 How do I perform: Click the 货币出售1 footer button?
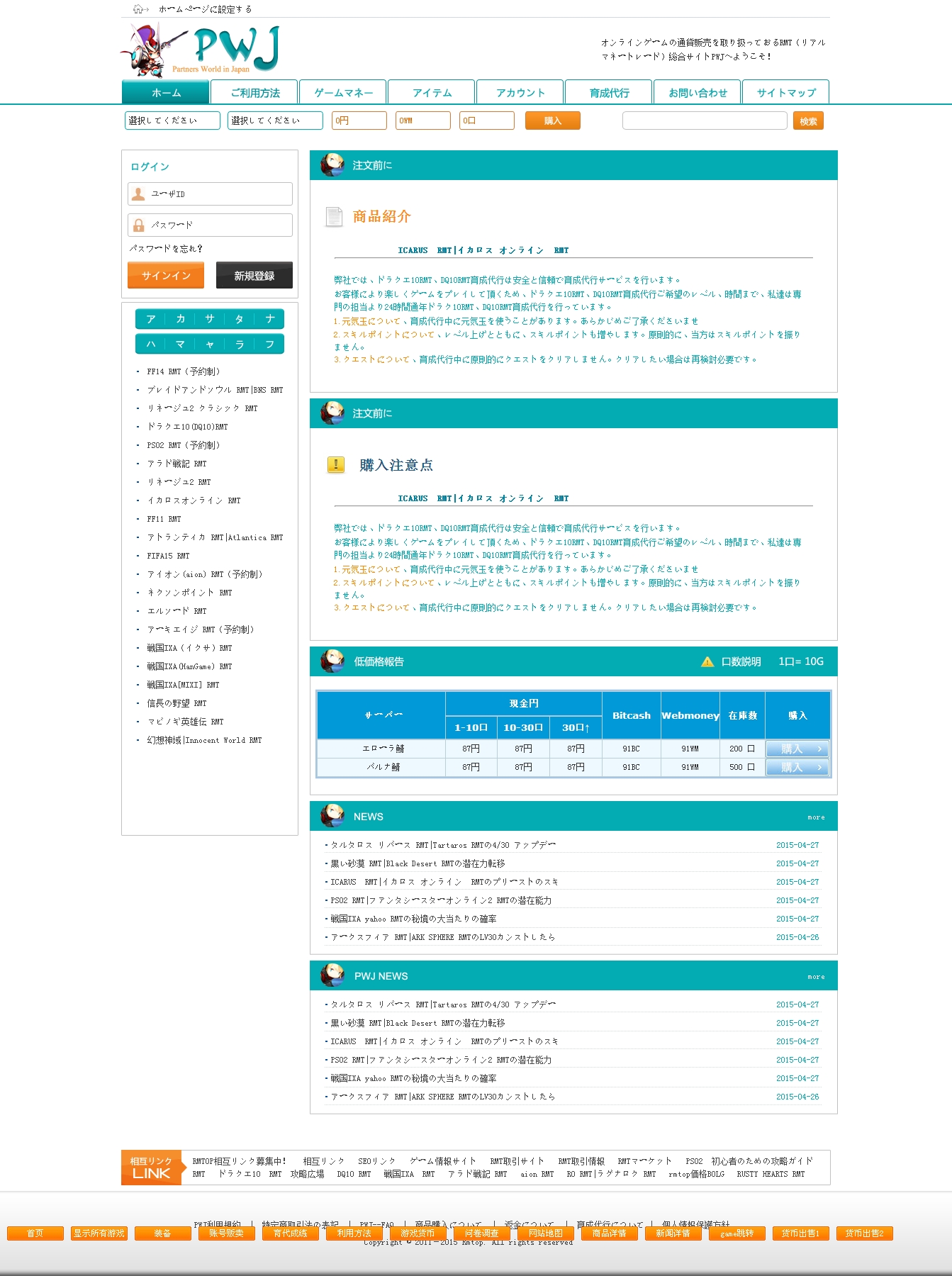(801, 1233)
